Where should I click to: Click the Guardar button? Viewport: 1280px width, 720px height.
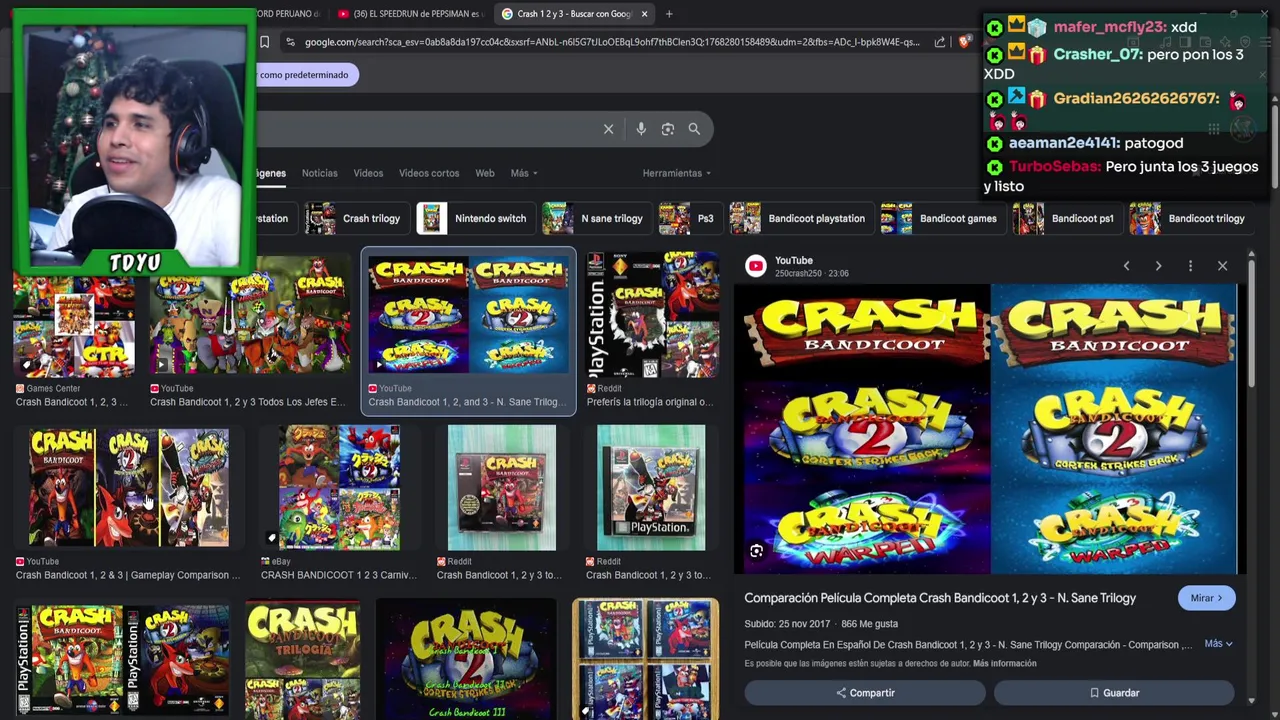tap(1114, 692)
